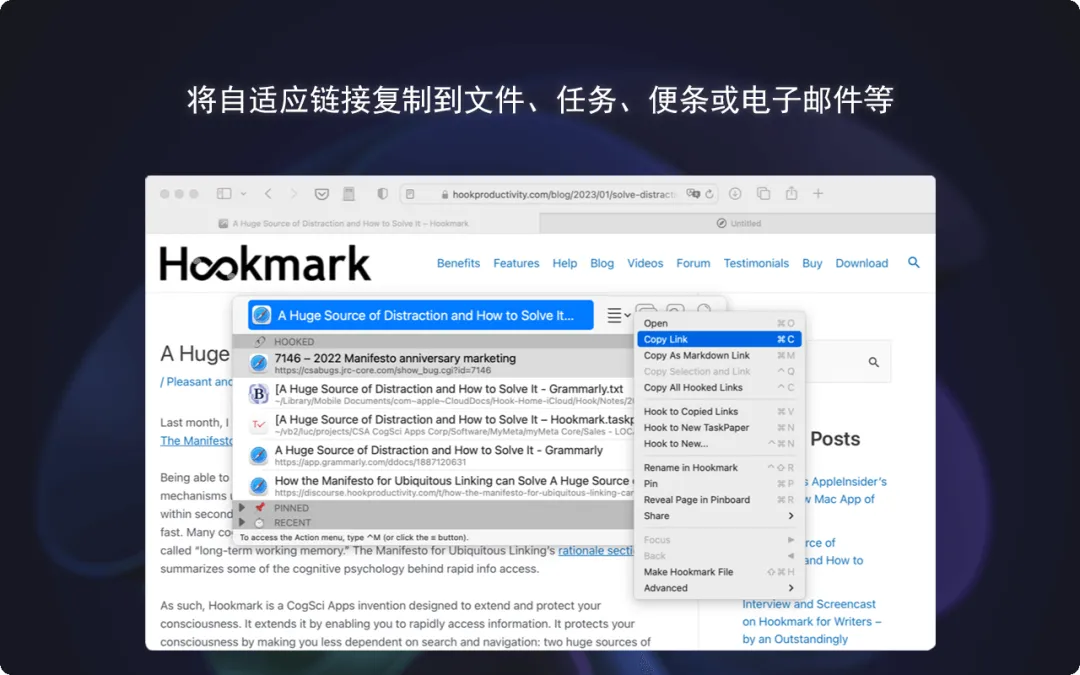Click the downloads arrow icon in Safari toolbar
Viewport: 1080px width, 675px height.
tap(734, 193)
